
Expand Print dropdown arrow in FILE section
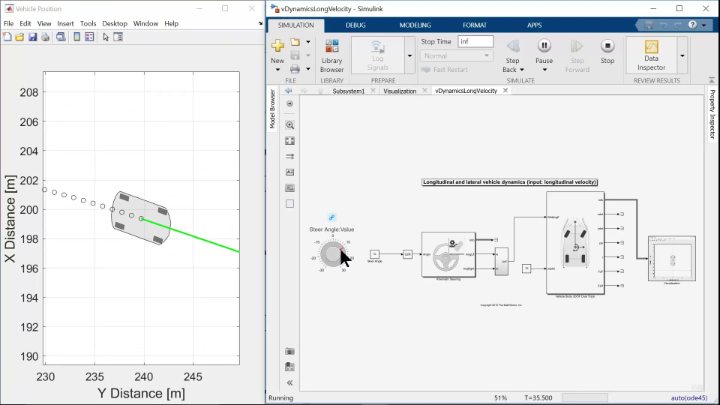[x=308, y=69]
